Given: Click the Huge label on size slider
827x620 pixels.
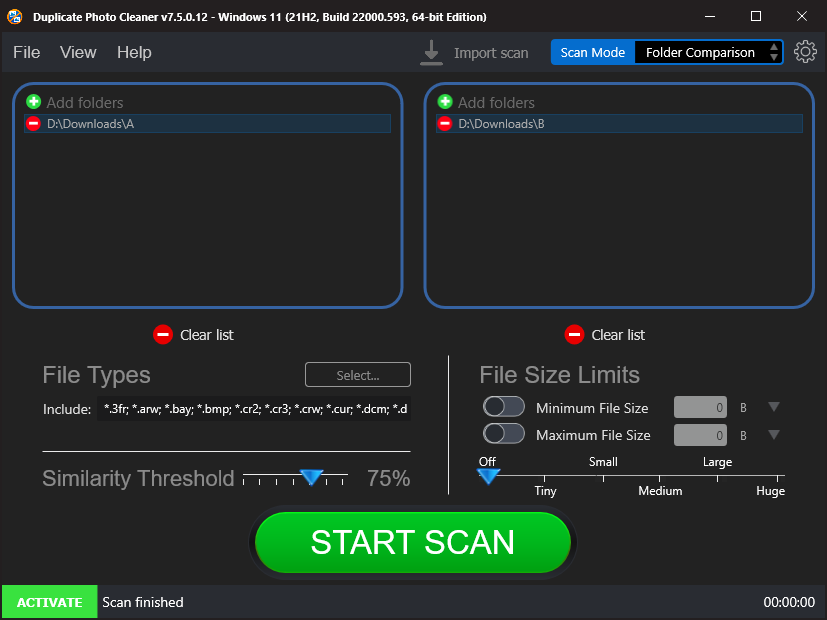Looking at the screenshot, I should pos(770,491).
